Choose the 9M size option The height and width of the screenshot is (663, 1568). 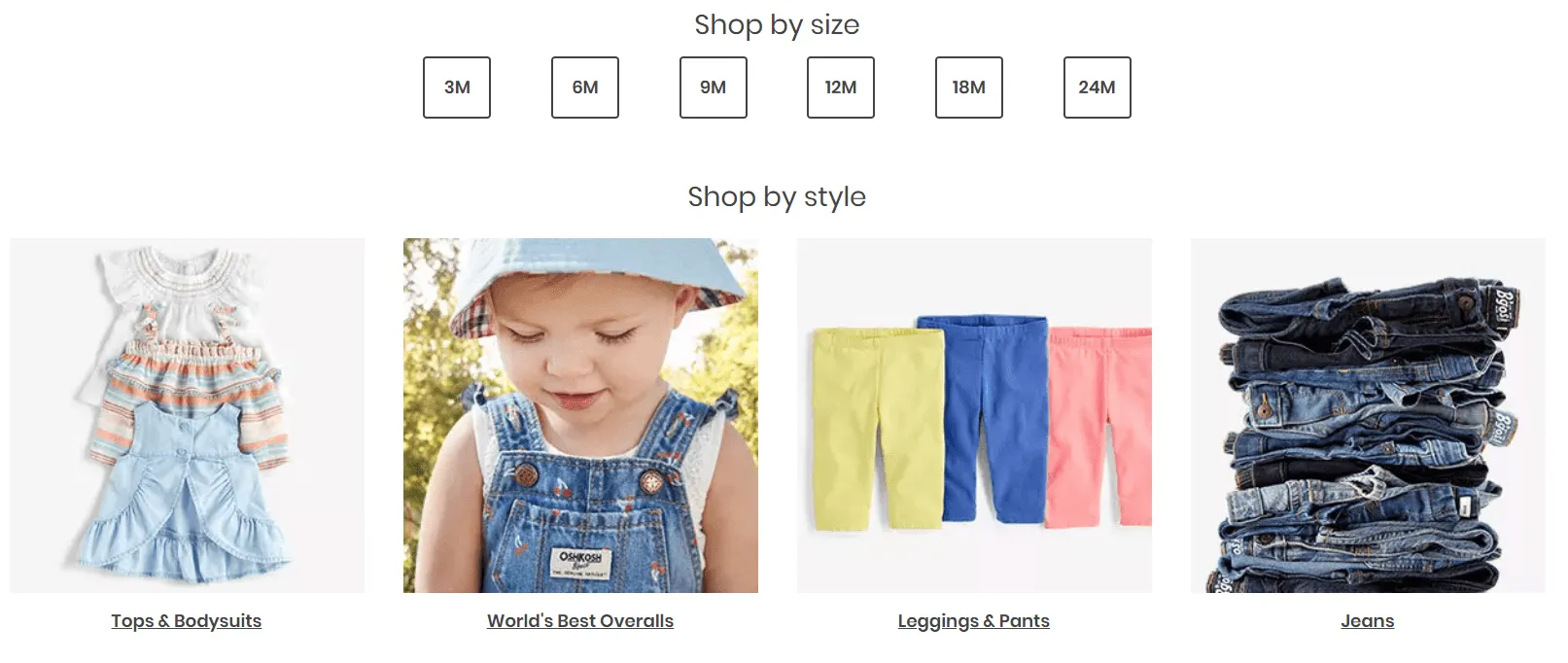(714, 87)
